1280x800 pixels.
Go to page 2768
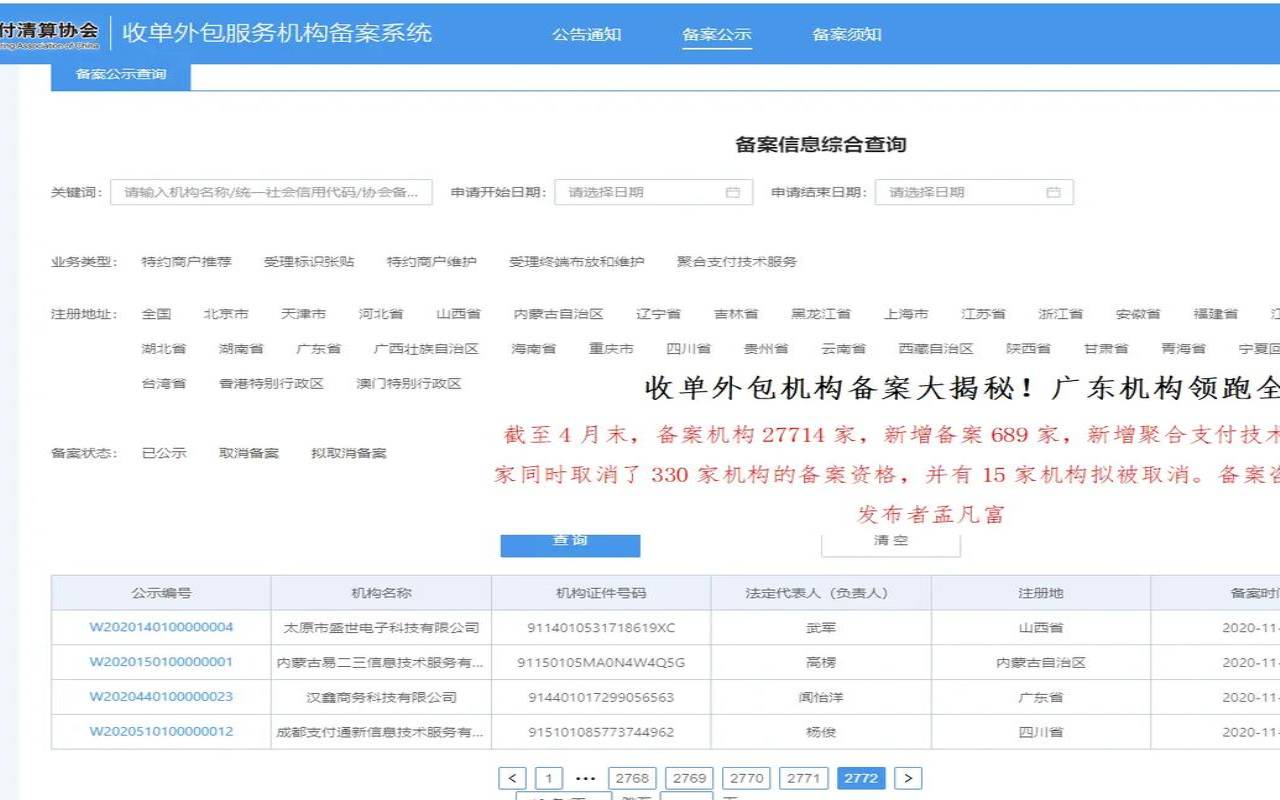(632, 778)
